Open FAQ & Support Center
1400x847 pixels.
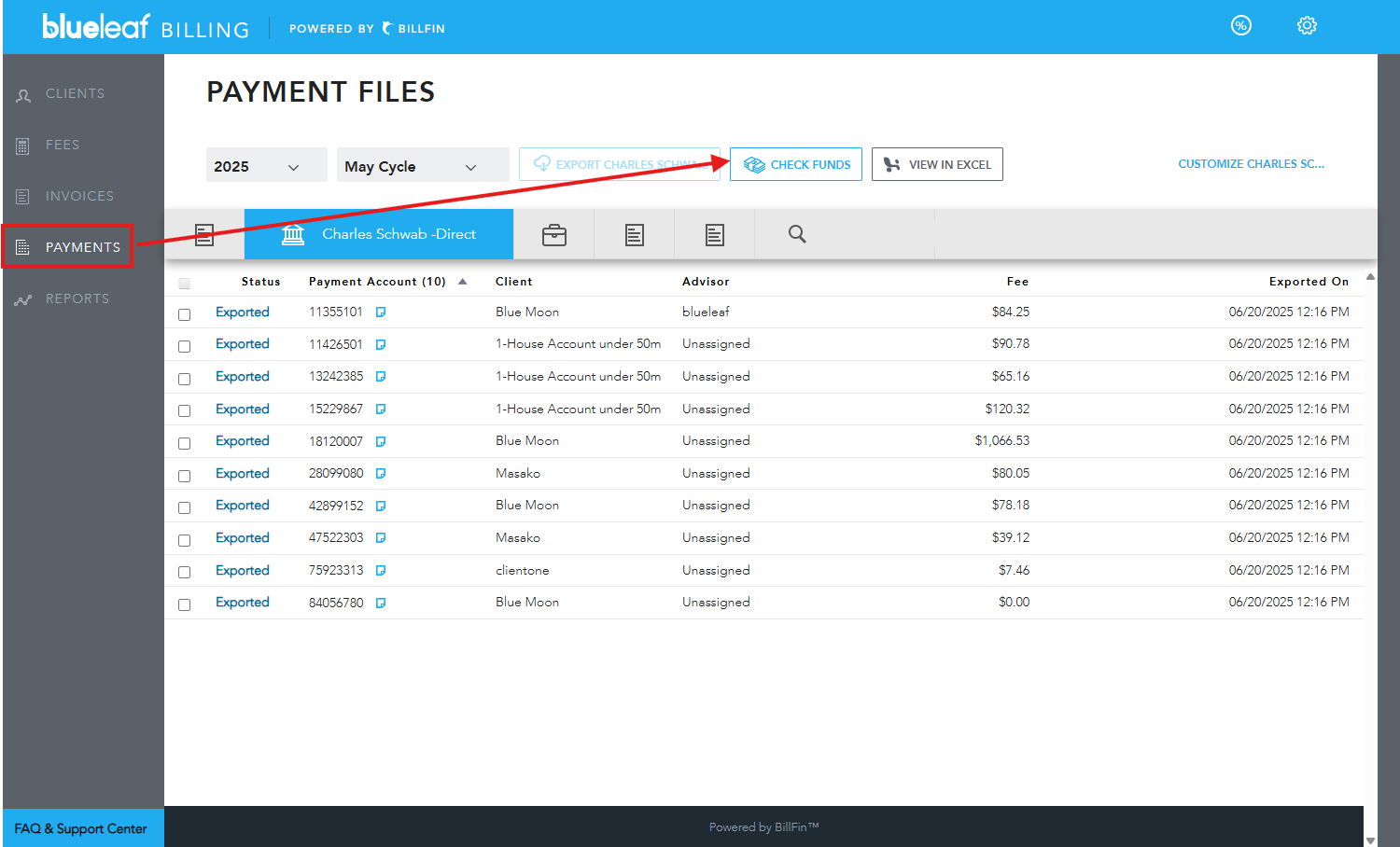coord(81,828)
